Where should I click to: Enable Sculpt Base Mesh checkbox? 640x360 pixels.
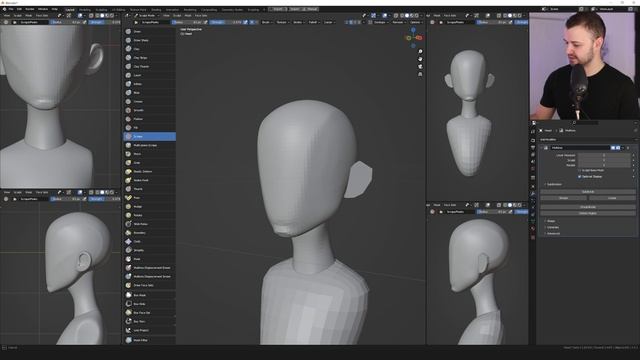(580, 170)
